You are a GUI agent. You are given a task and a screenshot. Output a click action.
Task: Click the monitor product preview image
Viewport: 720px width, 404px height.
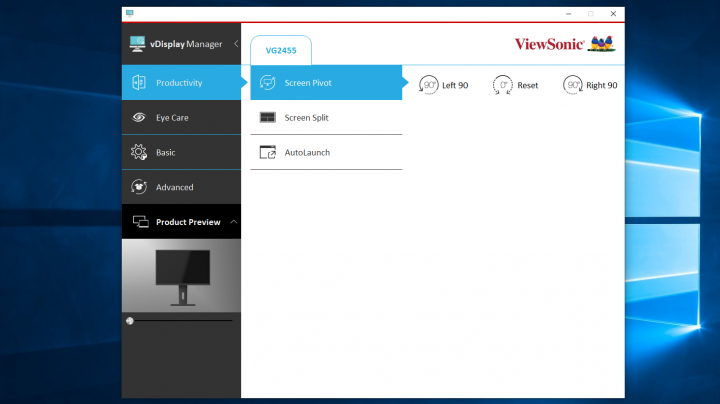coord(181,276)
